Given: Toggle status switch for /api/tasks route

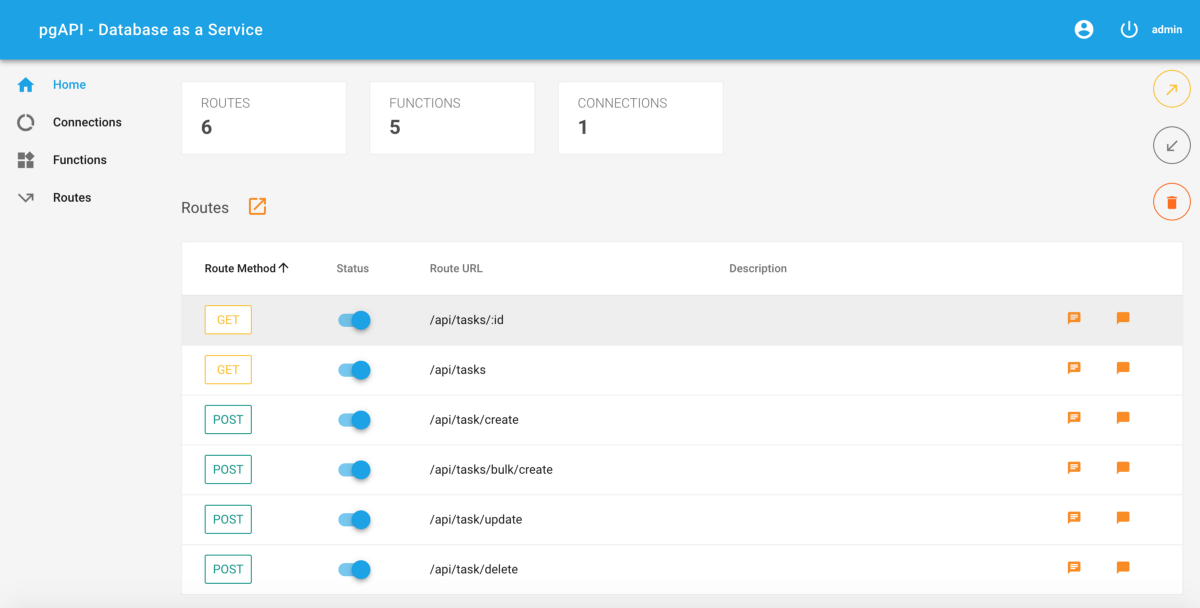Looking at the screenshot, I should click(354, 370).
